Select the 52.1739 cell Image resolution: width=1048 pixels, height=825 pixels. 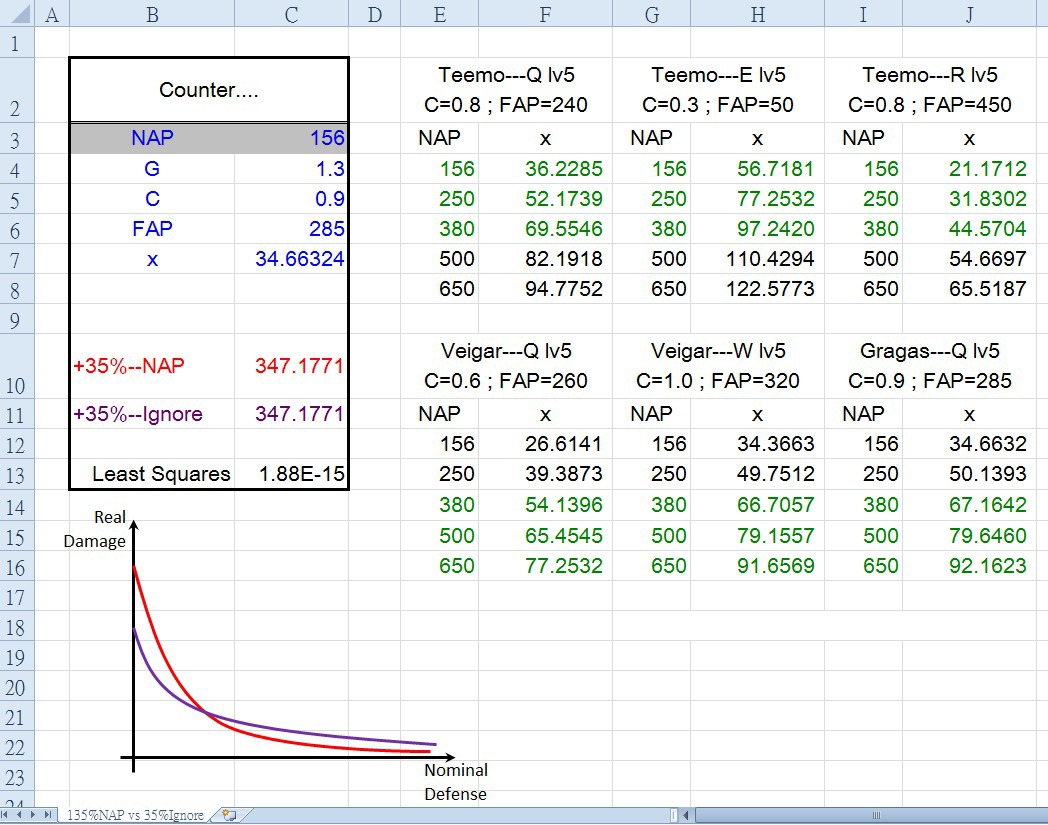[x=545, y=199]
